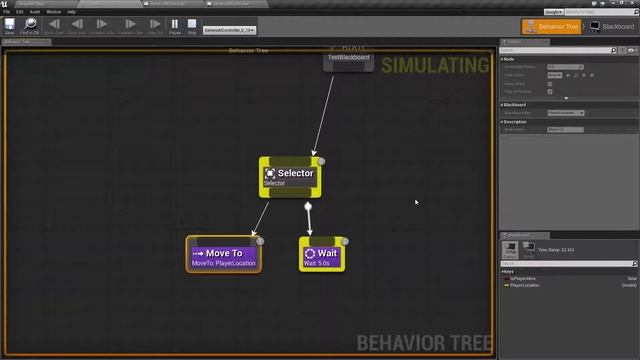Click the Filter Class clear icon
The height and width of the screenshot is (360, 640).
coord(592,76)
